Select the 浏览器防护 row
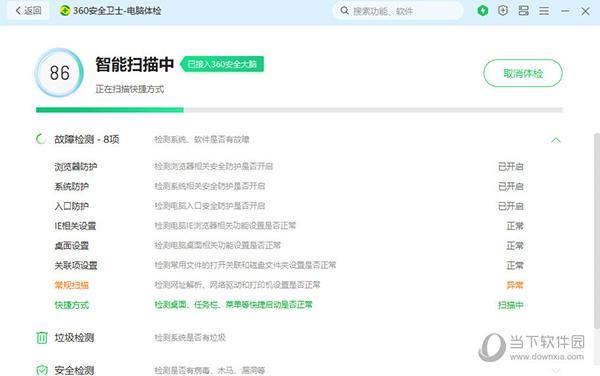The height and width of the screenshot is (376, 600). (289, 167)
